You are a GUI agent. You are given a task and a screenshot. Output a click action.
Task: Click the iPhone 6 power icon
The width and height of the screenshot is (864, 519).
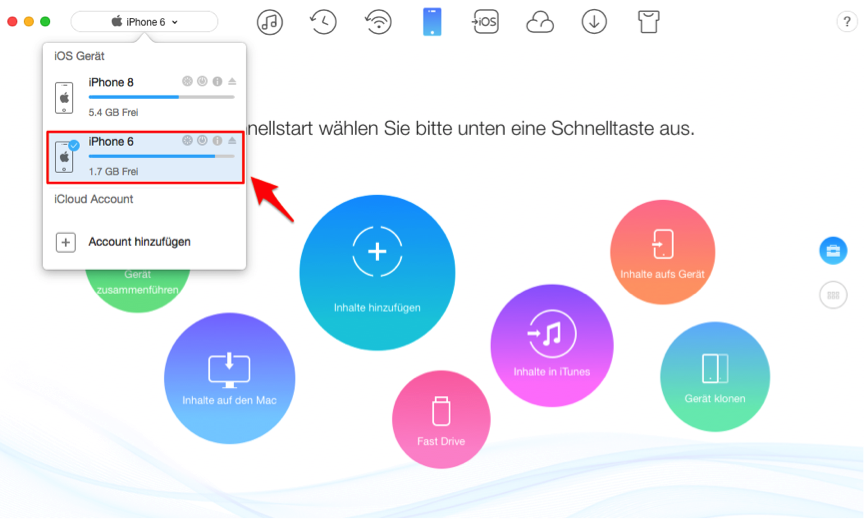pos(202,141)
